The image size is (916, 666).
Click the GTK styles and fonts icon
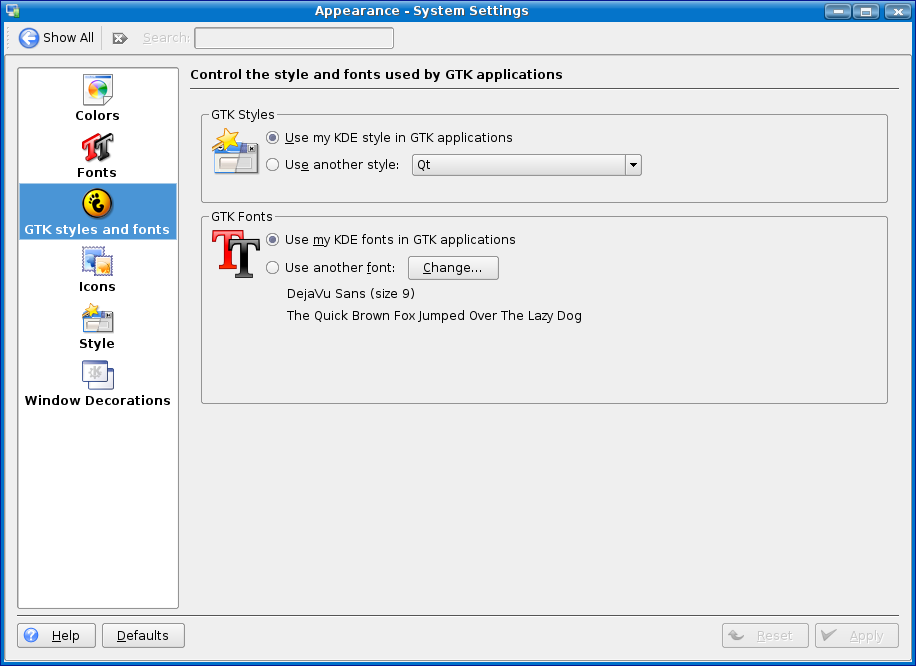click(x=97, y=205)
